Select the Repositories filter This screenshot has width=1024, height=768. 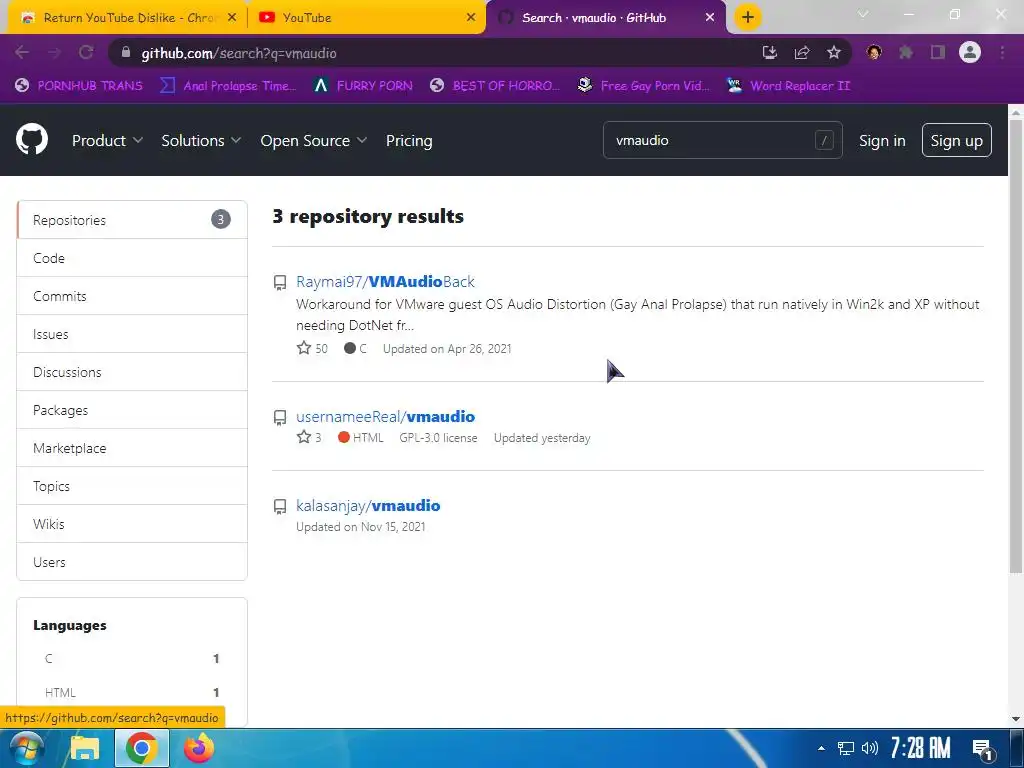[132, 220]
